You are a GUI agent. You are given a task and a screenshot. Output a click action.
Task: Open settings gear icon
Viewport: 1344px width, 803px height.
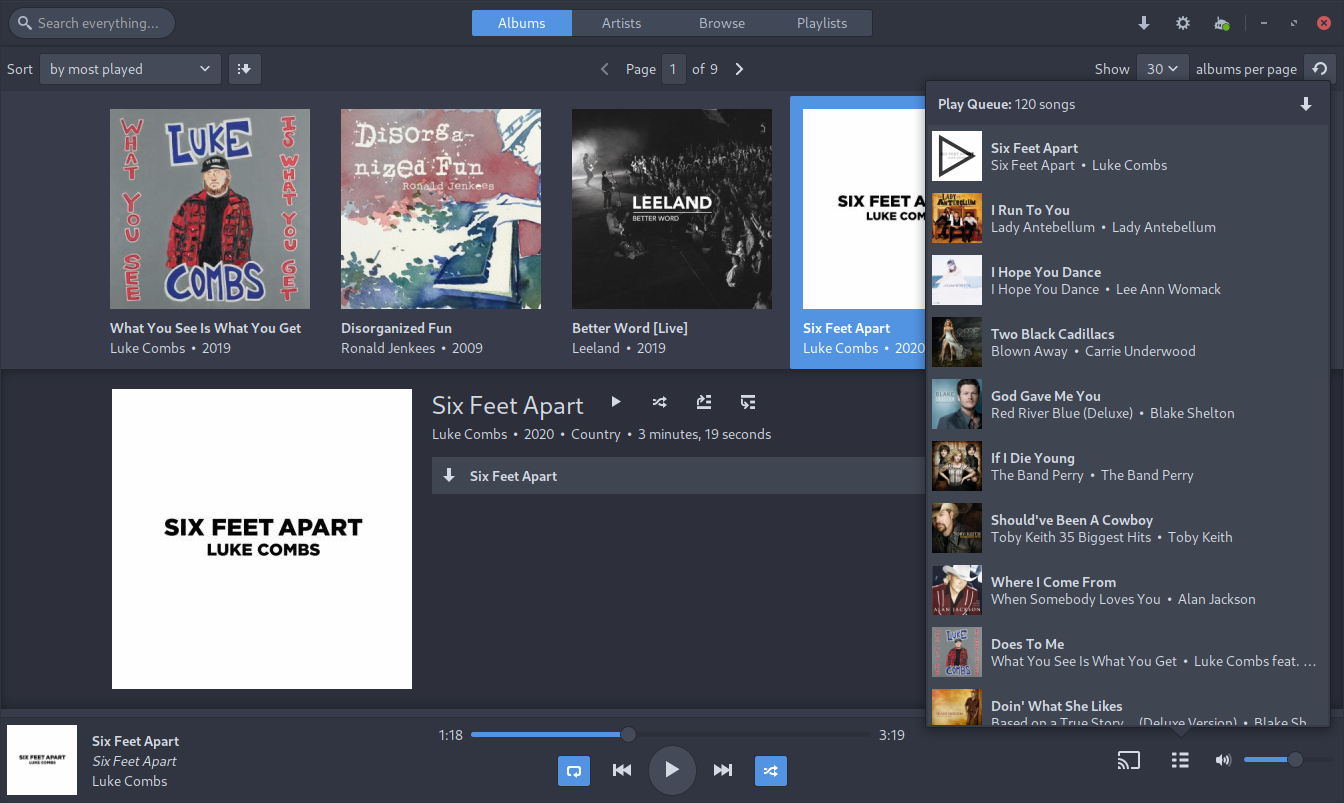1183,23
